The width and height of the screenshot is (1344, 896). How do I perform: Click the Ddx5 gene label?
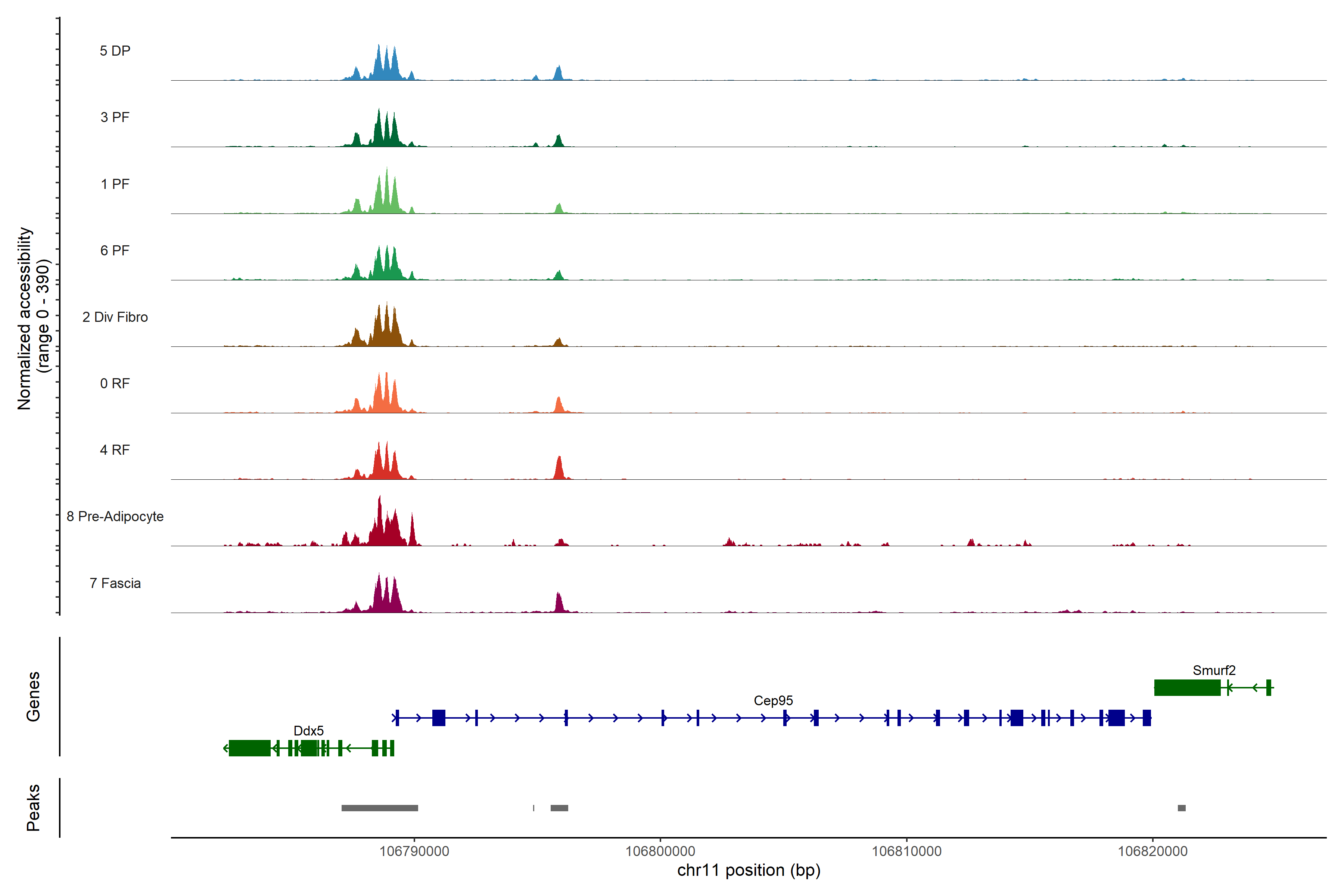point(309,731)
